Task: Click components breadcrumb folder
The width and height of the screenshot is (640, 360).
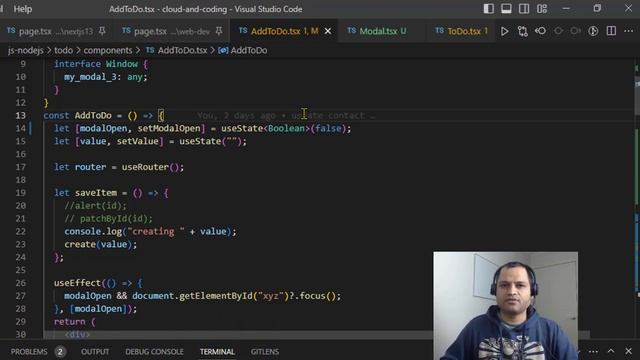Action: pos(108,50)
